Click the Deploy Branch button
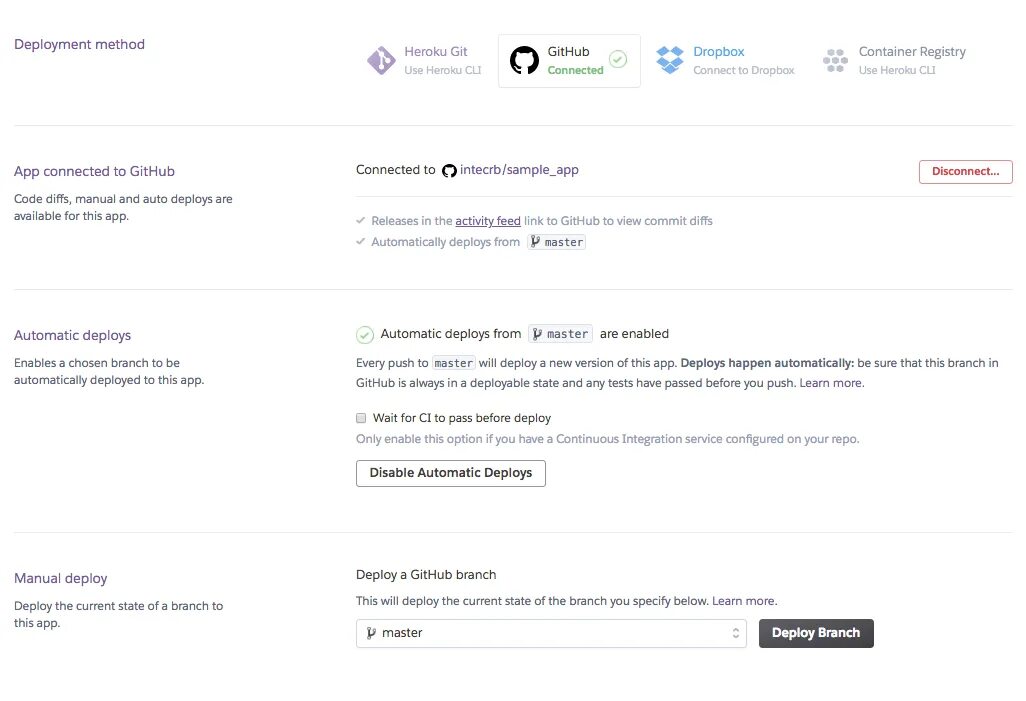Image resolution: width=1026 pixels, height=701 pixels. coord(816,633)
